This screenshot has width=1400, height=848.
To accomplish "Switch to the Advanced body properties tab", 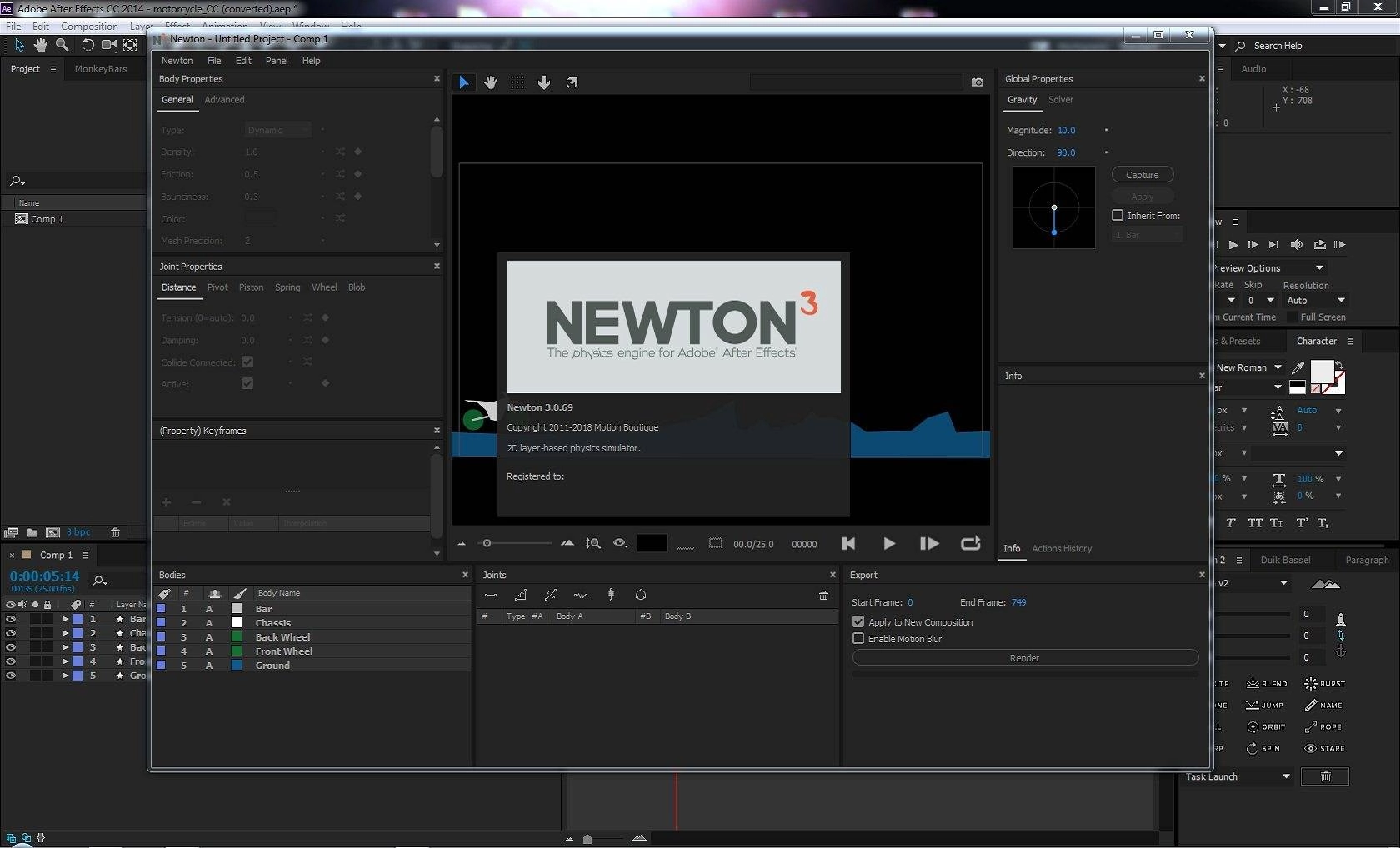I will pos(224,99).
